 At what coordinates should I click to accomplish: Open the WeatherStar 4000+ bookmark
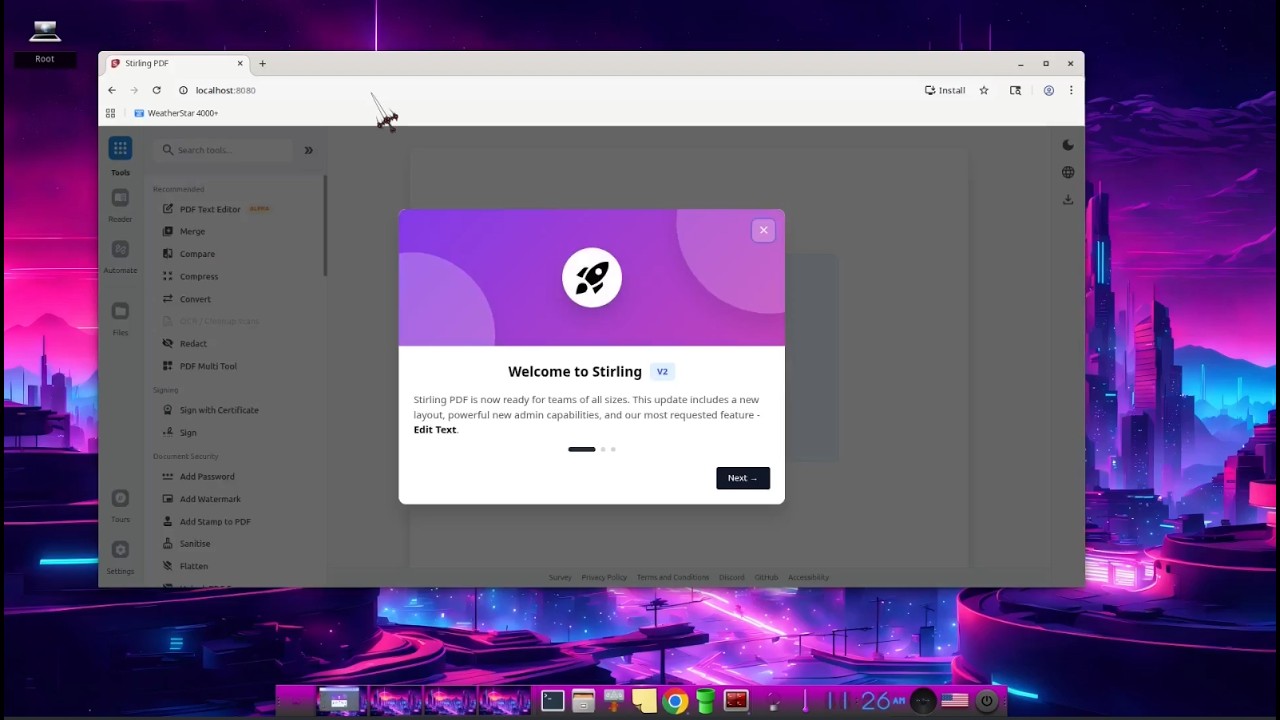(x=176, y=113)
